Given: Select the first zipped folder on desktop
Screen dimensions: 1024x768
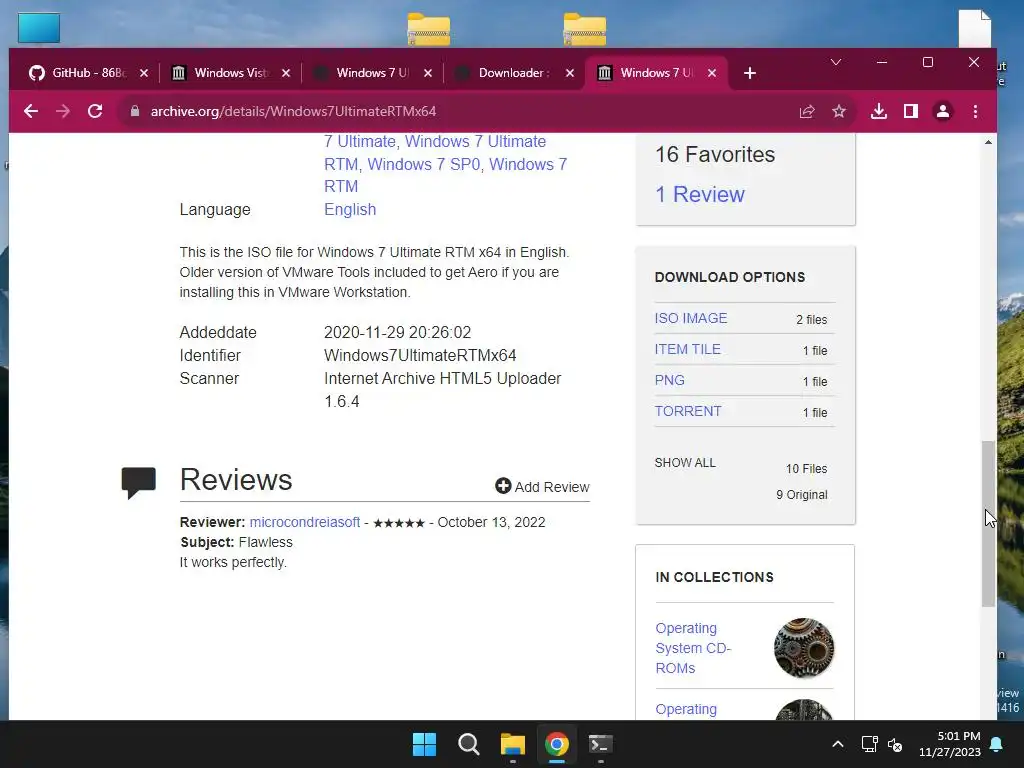Looking at the screenshot, I should coord(428,29).
